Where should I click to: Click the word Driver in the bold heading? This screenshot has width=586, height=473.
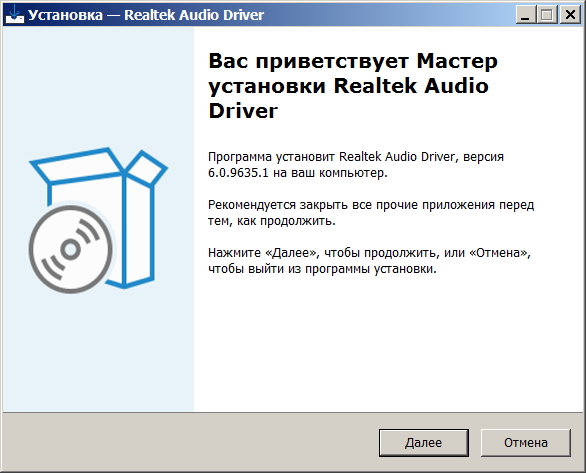point(243,111)
